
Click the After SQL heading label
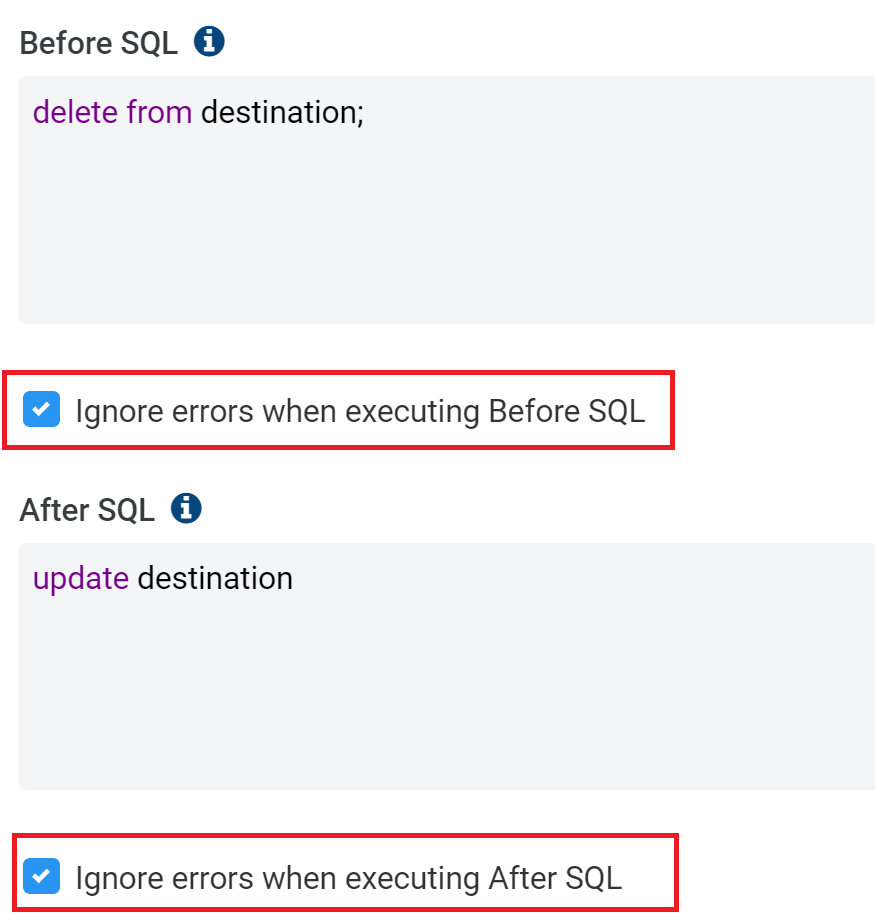click(87, 510)
